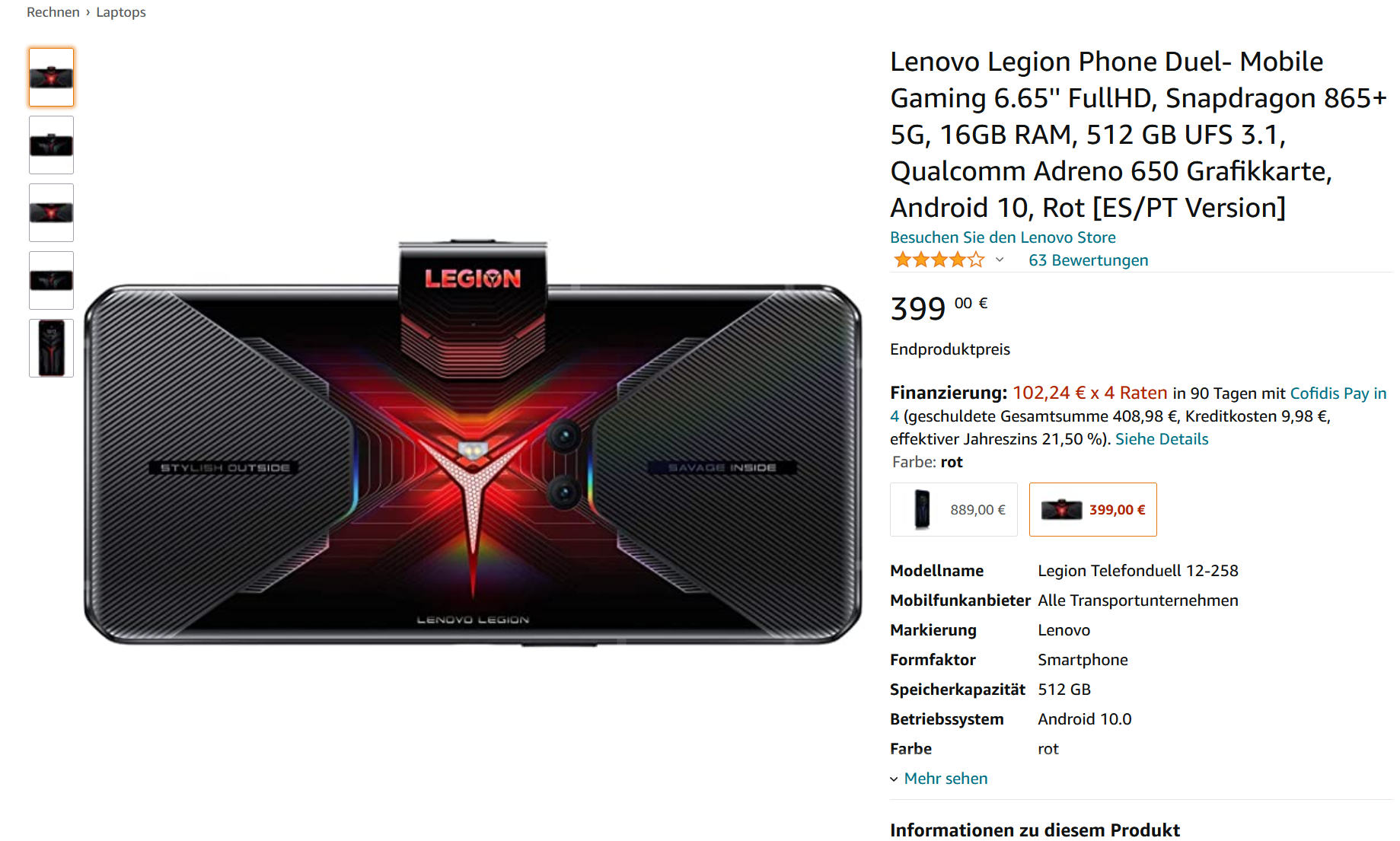Go to Laptops breadcrumb category
This screenshot has width=1400, height=841.
(121, 12)
